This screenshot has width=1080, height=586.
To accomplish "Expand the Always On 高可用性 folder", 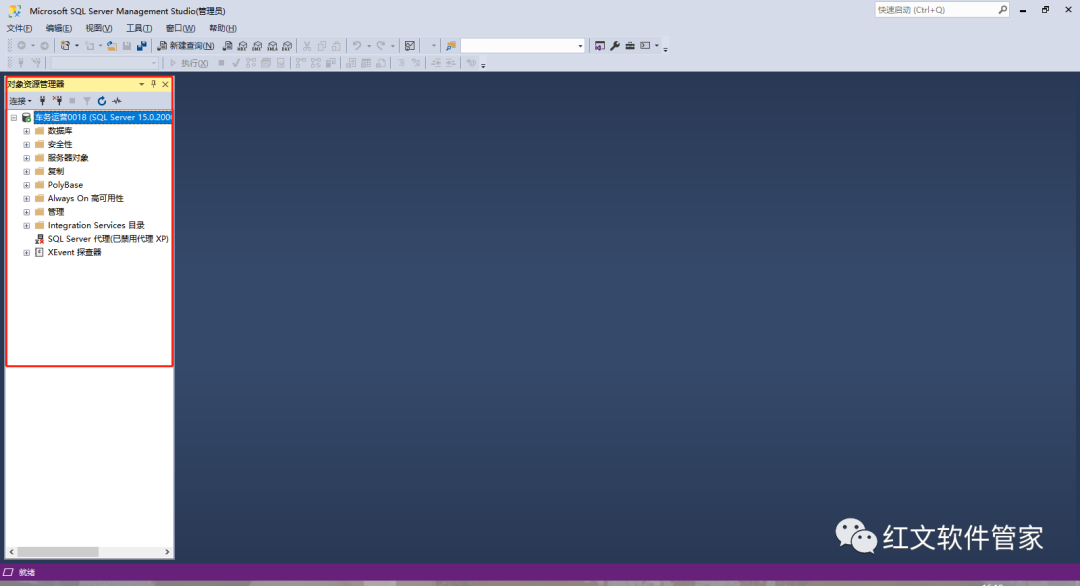I will click(x=26, y=198).
